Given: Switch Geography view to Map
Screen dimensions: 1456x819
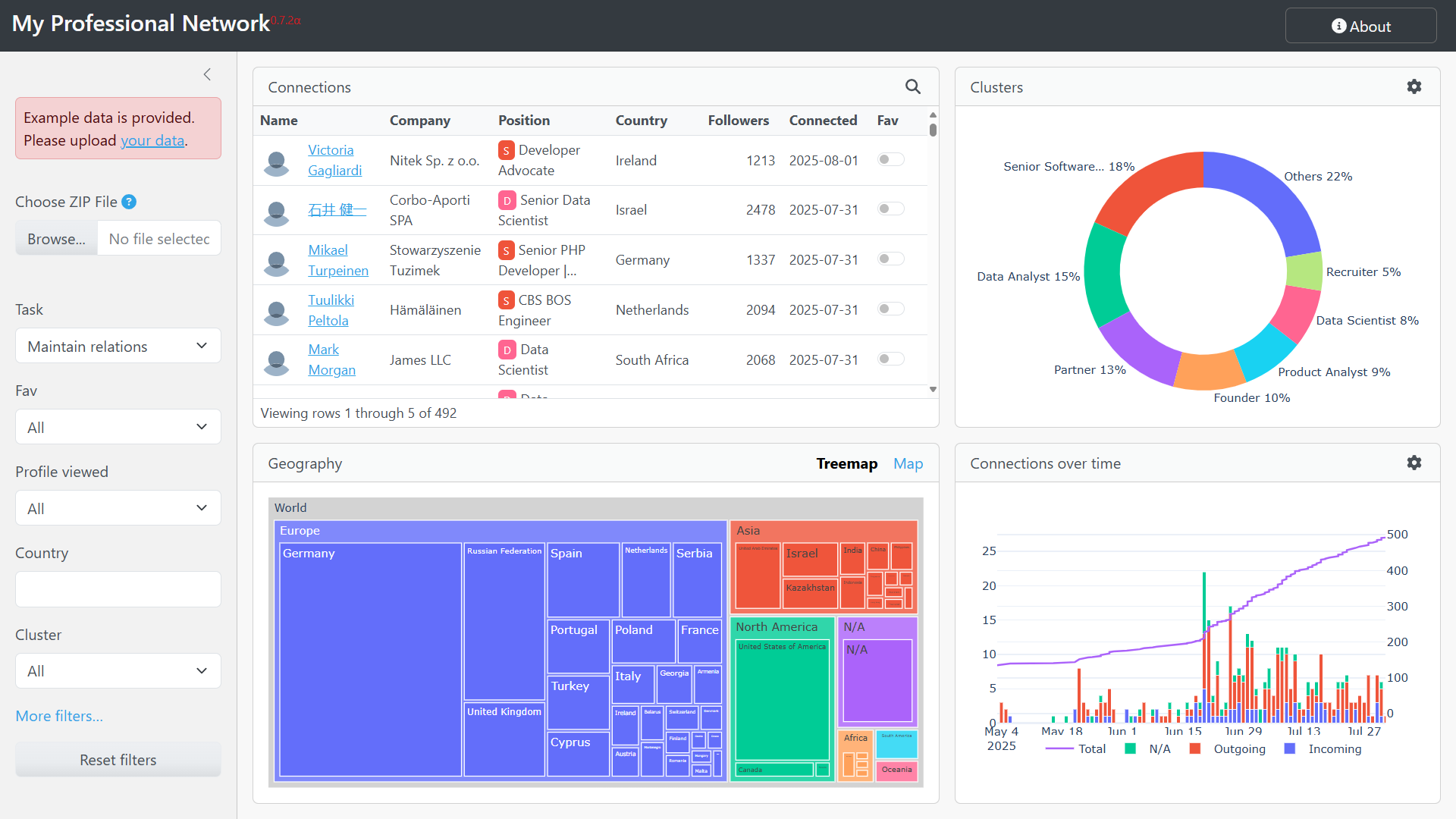Looking at the screenshot, I should point(908,463).
